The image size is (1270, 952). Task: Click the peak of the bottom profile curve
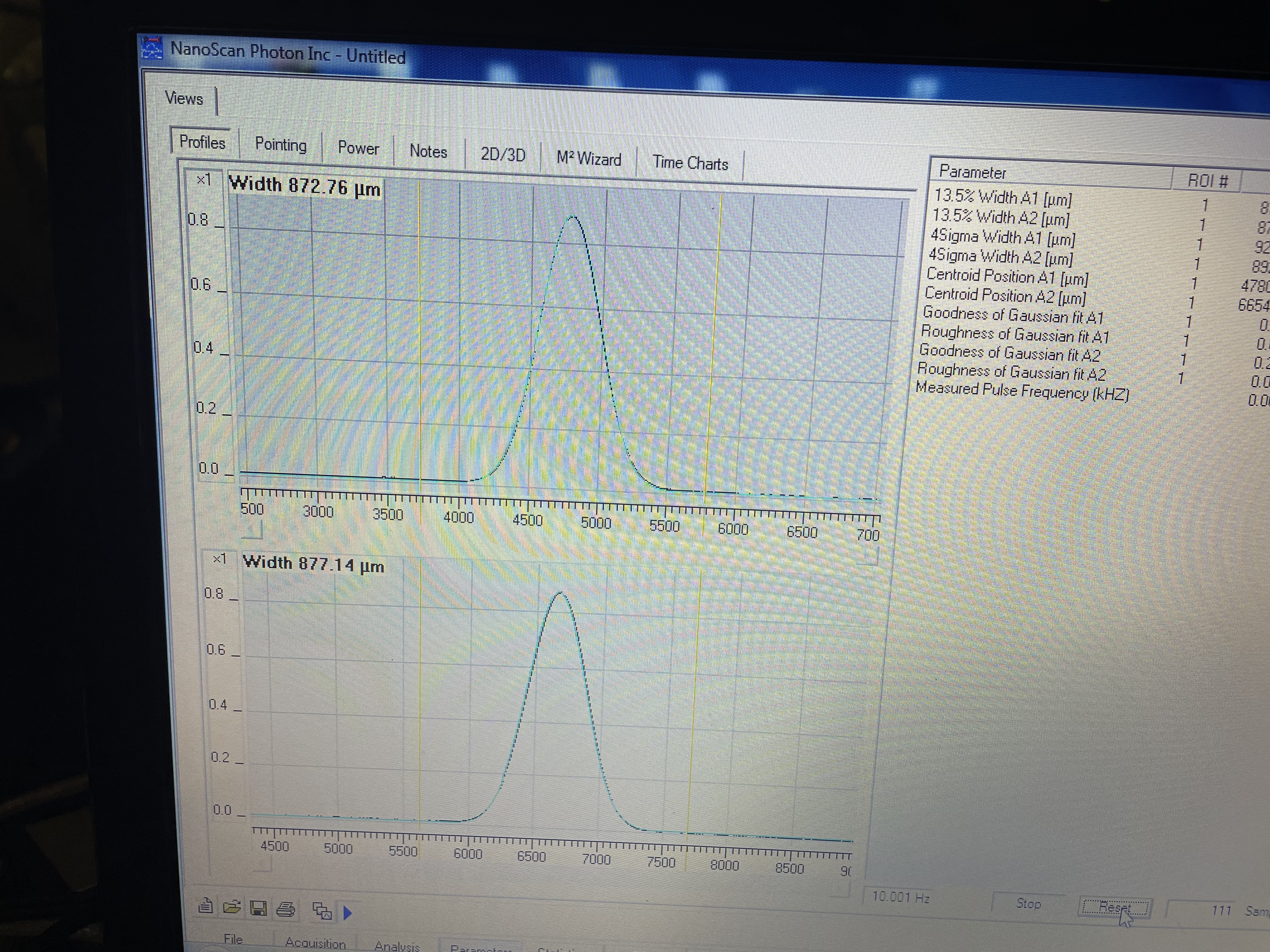click(x=560, y=593)
